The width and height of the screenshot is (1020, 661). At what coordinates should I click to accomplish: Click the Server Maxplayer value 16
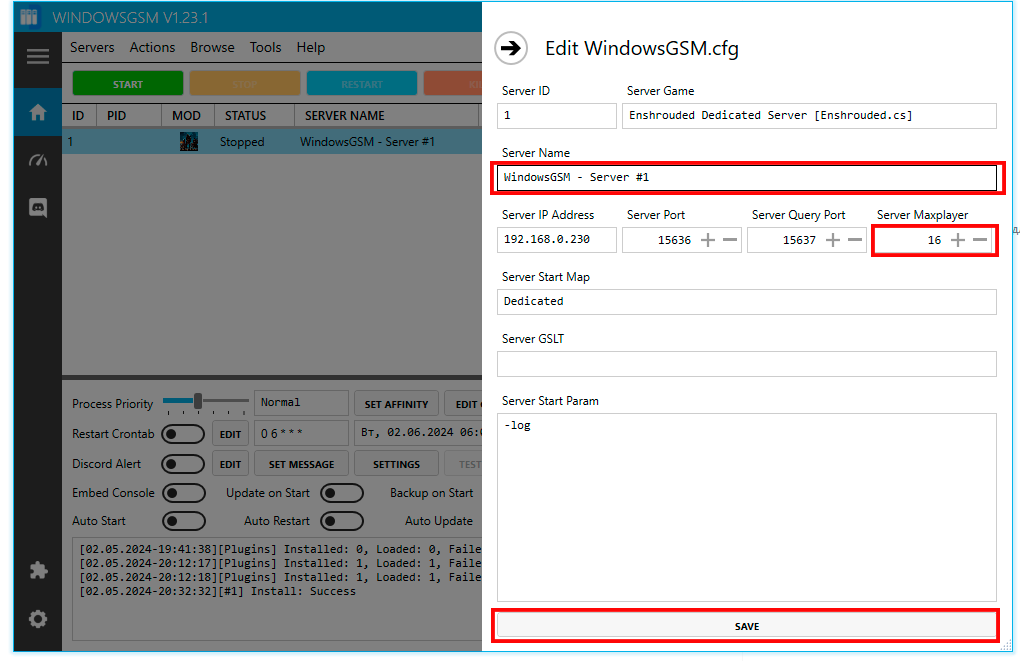(934, 240)
